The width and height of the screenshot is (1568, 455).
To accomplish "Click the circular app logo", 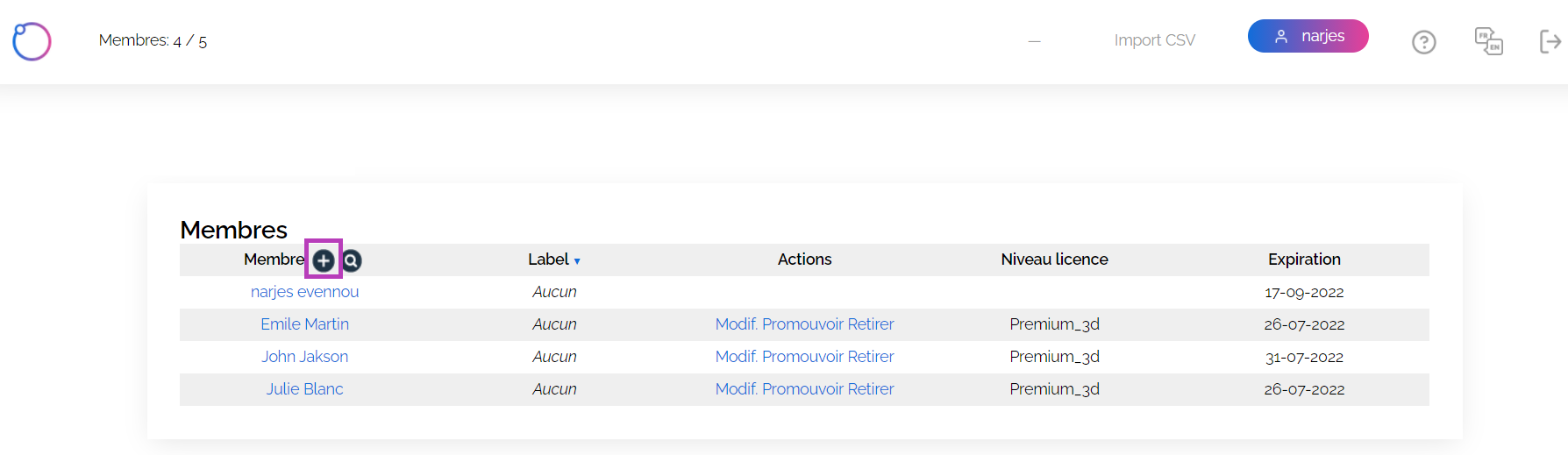I will [x=32, y=41].
